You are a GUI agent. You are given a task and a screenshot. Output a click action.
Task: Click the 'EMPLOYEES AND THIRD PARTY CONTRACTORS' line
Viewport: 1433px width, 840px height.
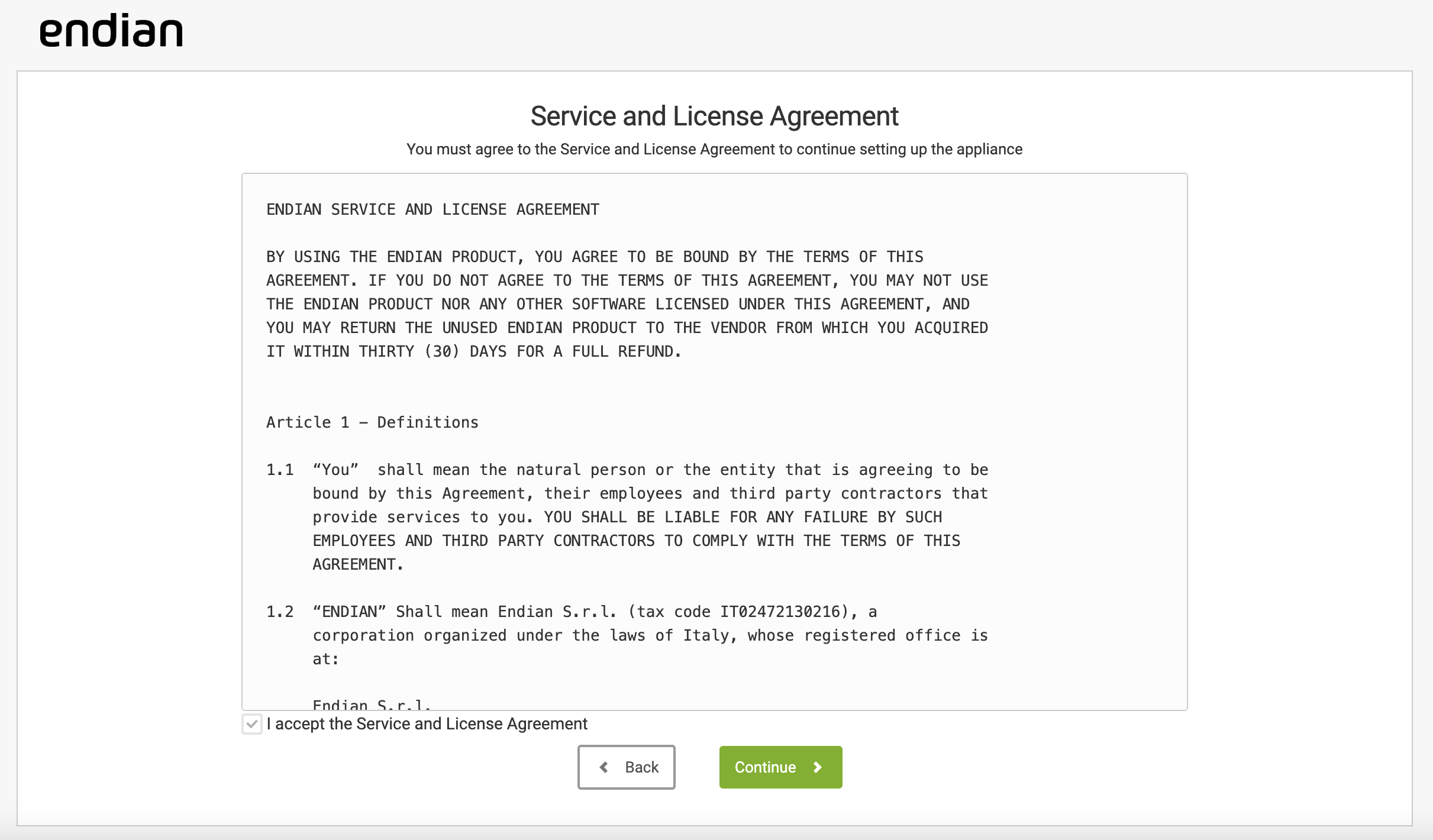pyautogui.click(x=637, y=541)
